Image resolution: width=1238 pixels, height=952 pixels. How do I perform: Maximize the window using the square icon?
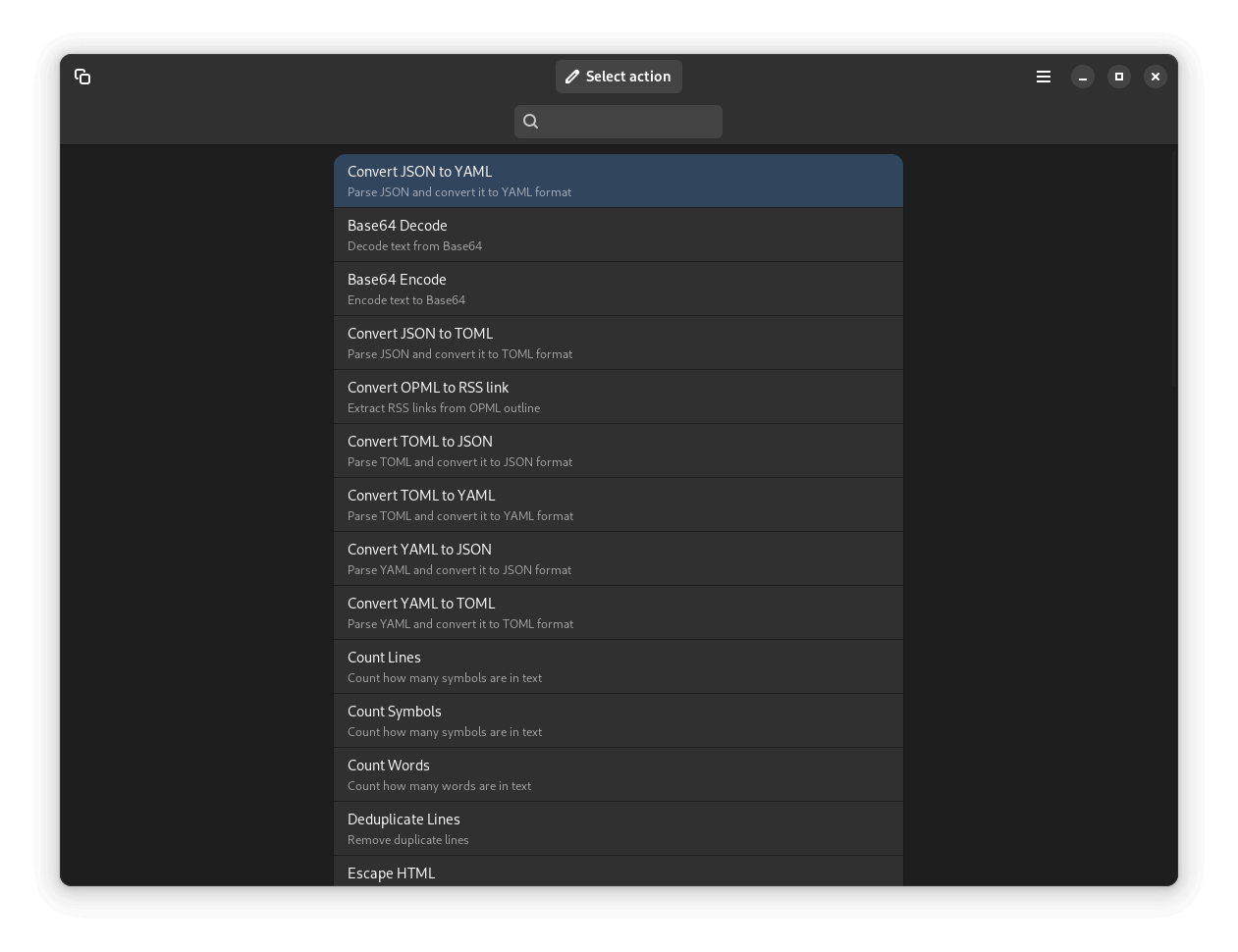click(1119, 77)
